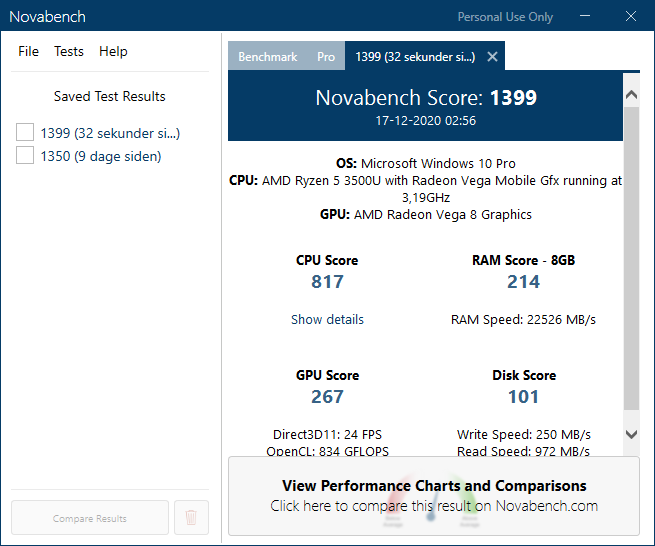This screenshot has width=655, height=546.
Task: Switch to the Pro tab
Action: tap(326, 57)
